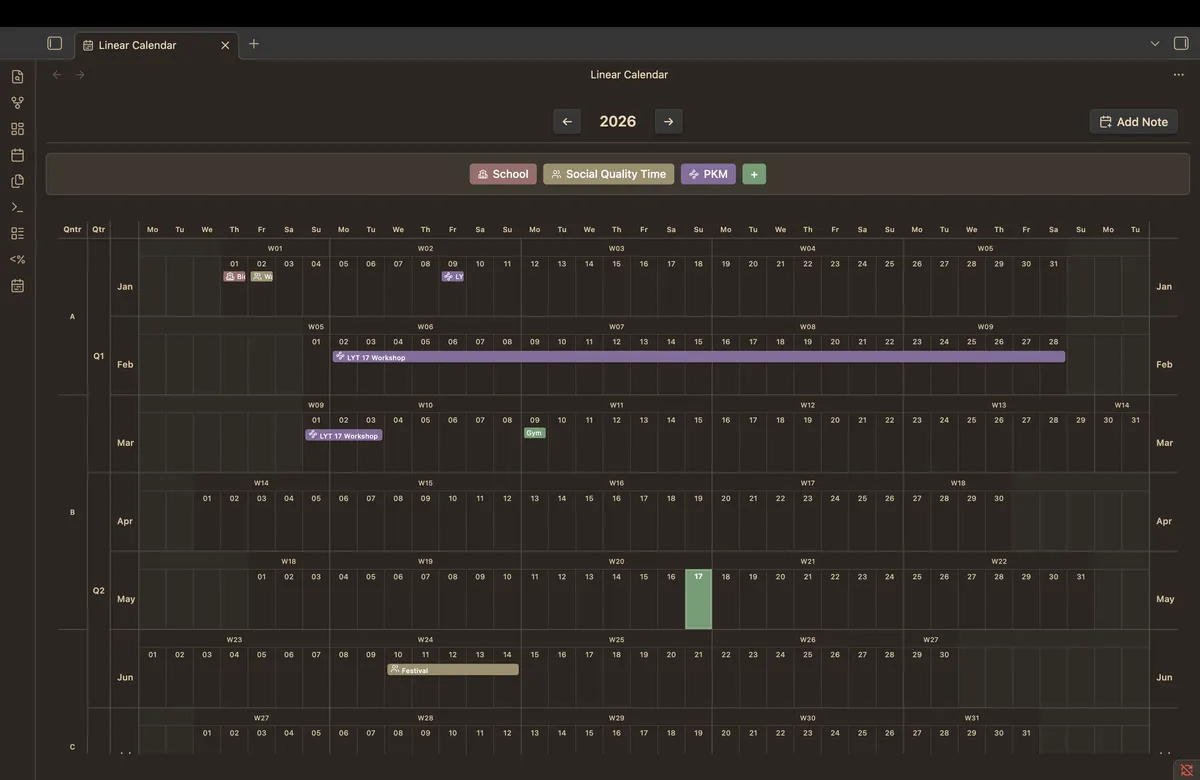Open a new tab

[x=254, y=44]
